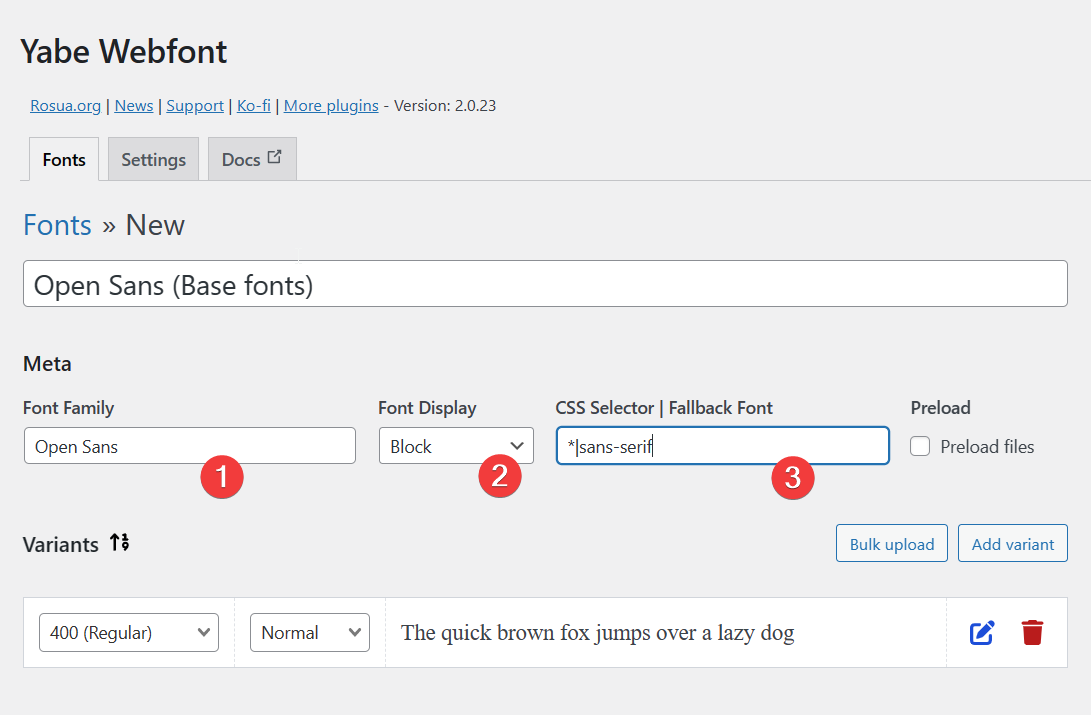Go back via the Fonts breadcrumb link
Screen dimensions: 1091x715
pyautogui.click(x=57, y=225)
